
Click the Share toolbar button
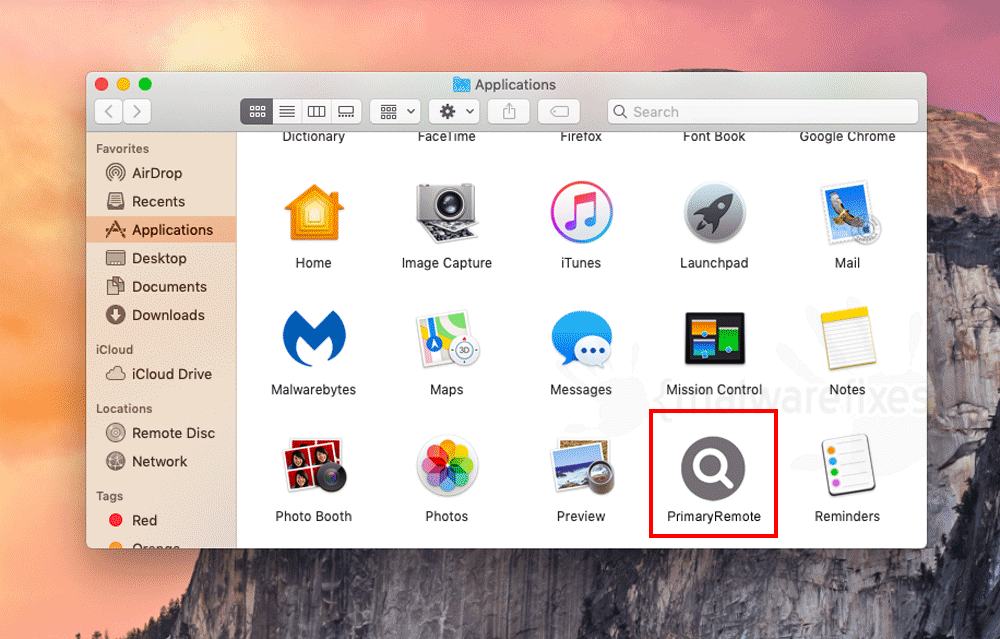pos(509,112)
